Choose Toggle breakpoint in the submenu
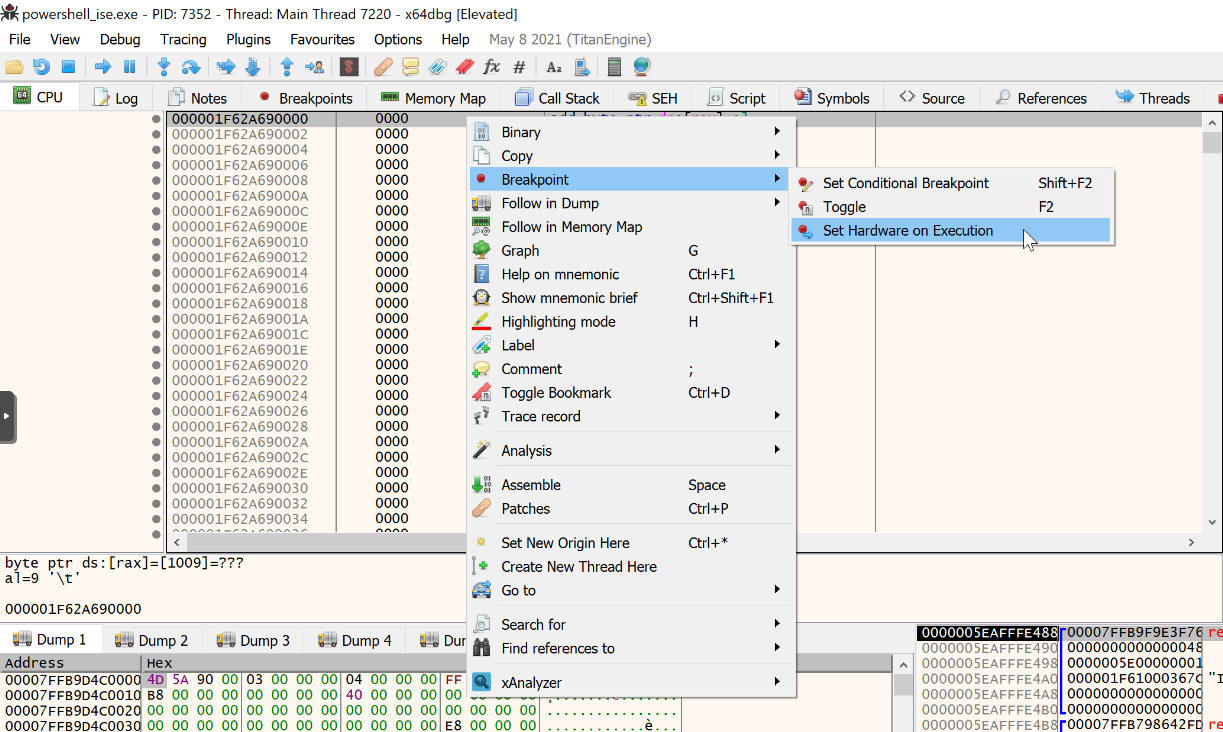The width and height of the screenshot is (1223, 732). 844,207
